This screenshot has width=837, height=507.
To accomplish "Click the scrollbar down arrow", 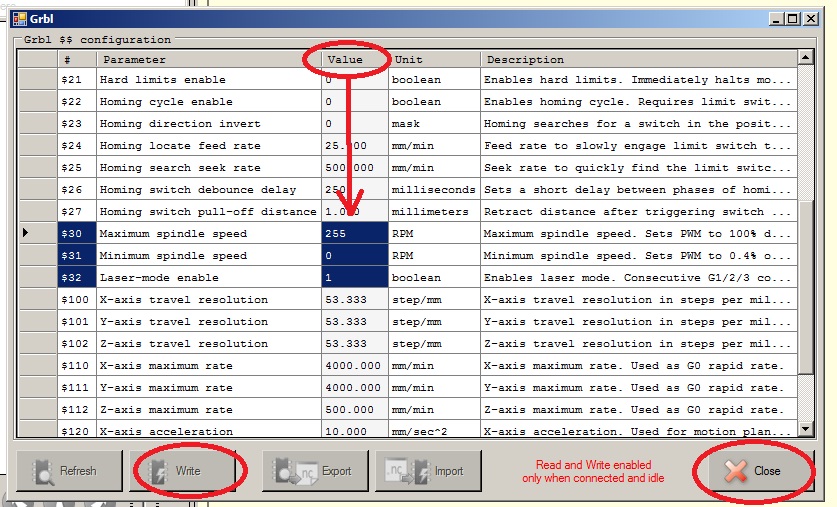I will click(805, 429).
